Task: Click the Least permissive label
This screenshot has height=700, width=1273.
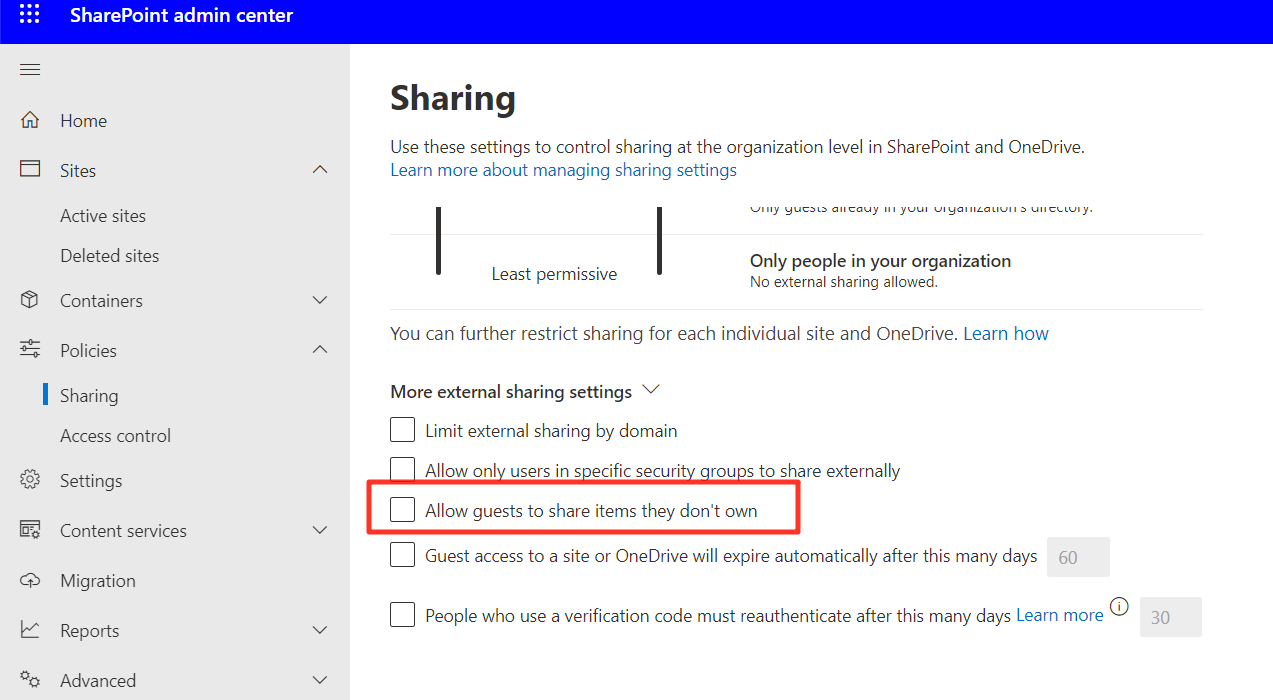Action: (x=554, y=274)
